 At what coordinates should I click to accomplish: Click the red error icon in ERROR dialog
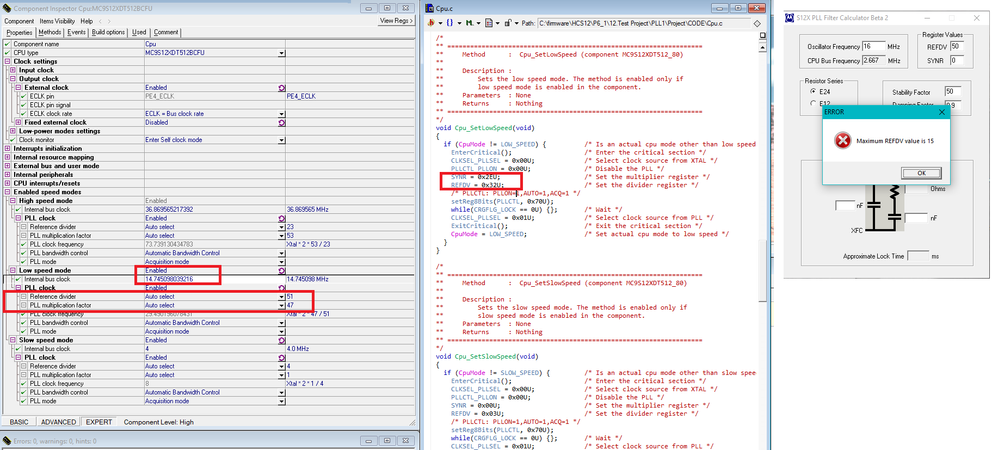click(842, 141)
